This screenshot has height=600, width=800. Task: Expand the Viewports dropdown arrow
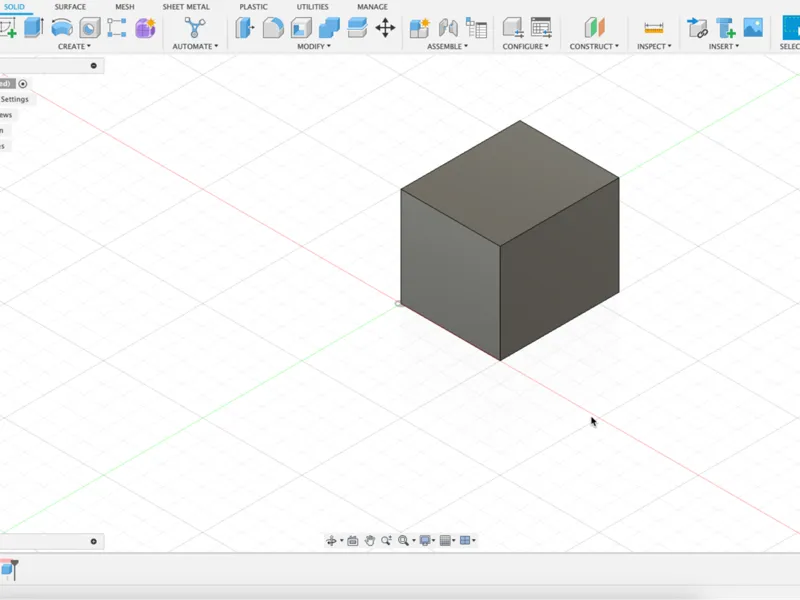pos(474,541)
